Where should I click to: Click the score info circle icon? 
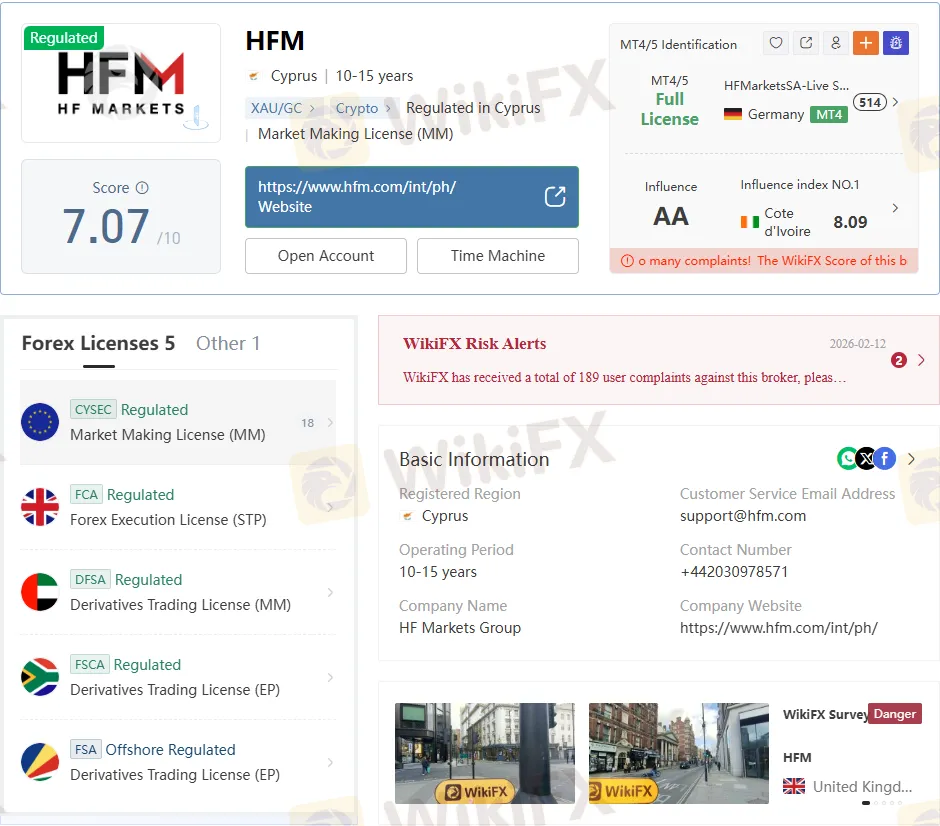click(x=142, y=188)
